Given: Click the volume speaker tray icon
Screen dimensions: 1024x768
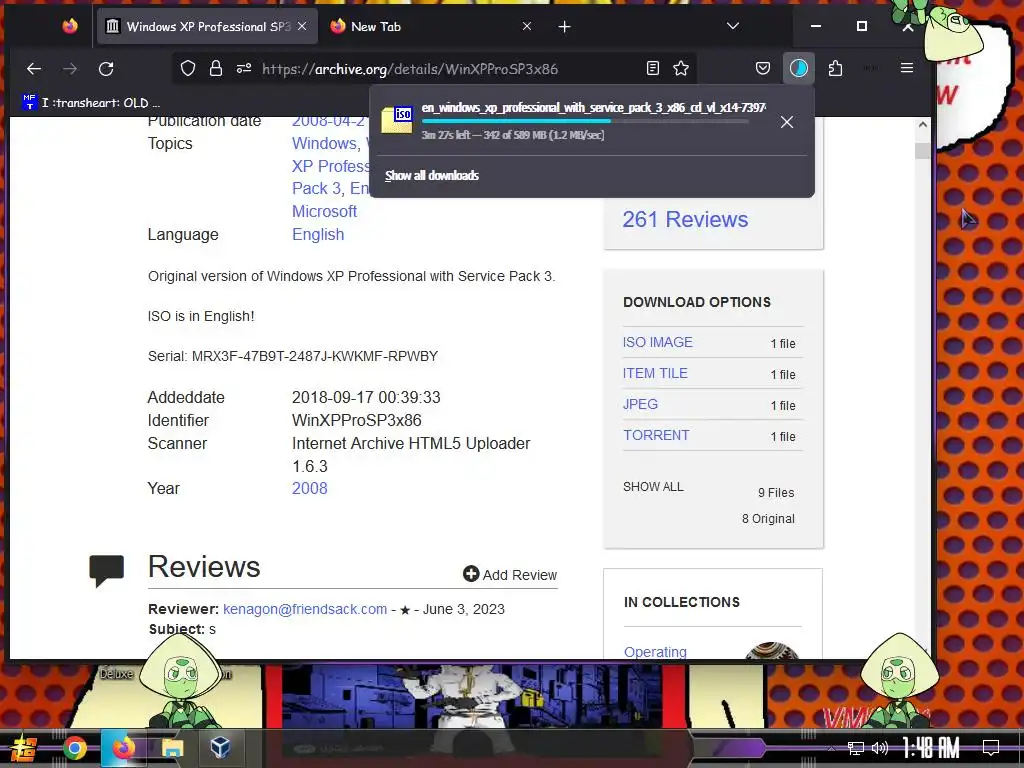Looking at the screenshot, I should (x=880, y=748).
